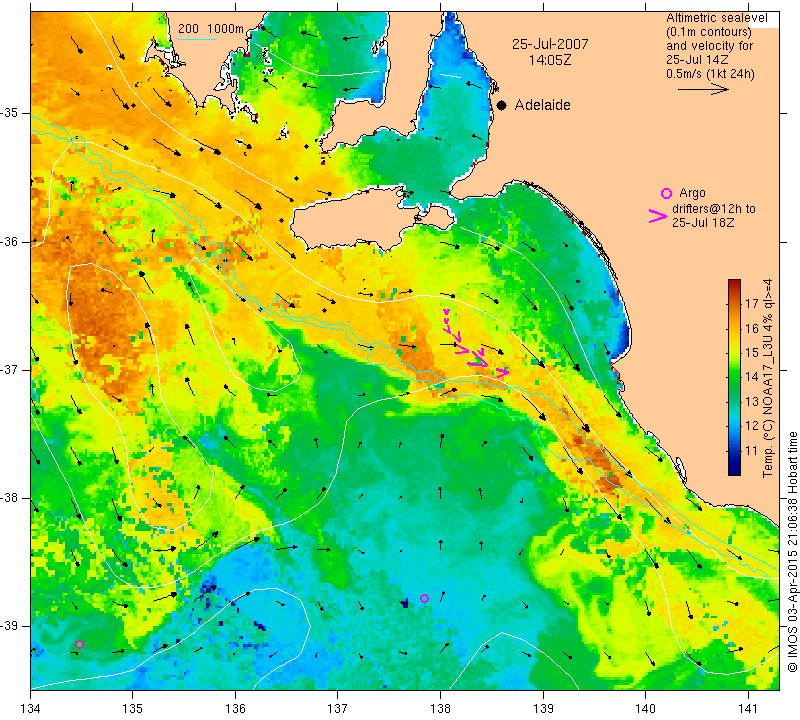Click the 138 longitude axis label
This screenshot has height=720, width=800.
pos(440,708)
